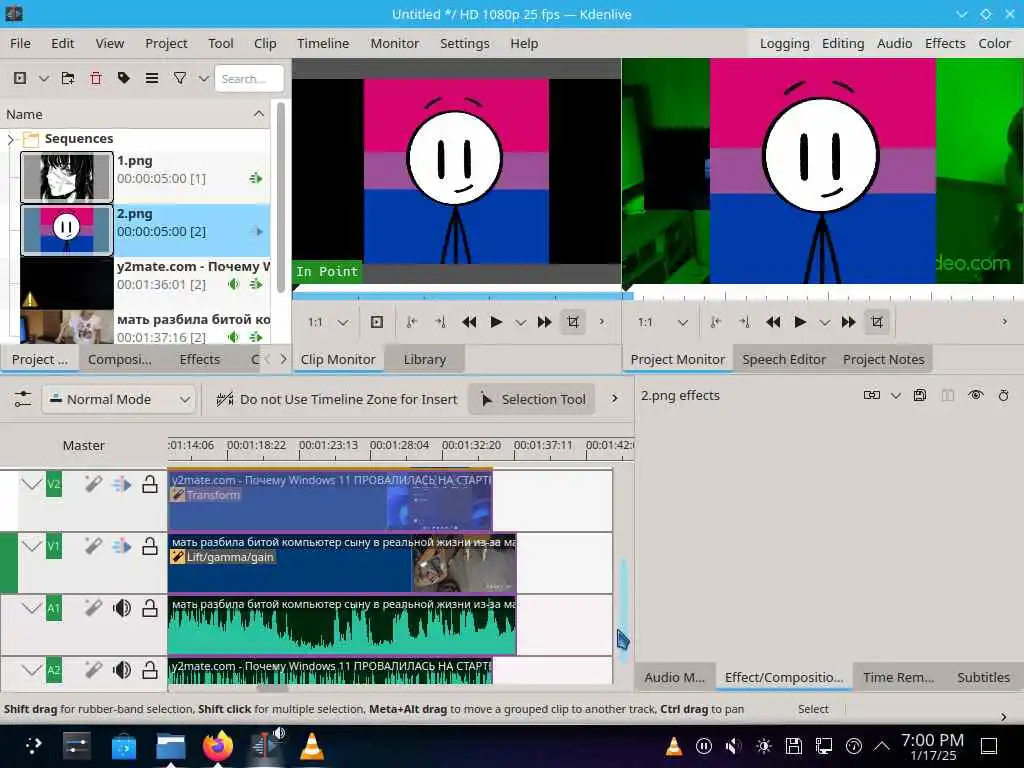Viewport: 1024px width, 768px height.
Task: Open Clip Monitor play options dropdown arrow
Action: 520,323
